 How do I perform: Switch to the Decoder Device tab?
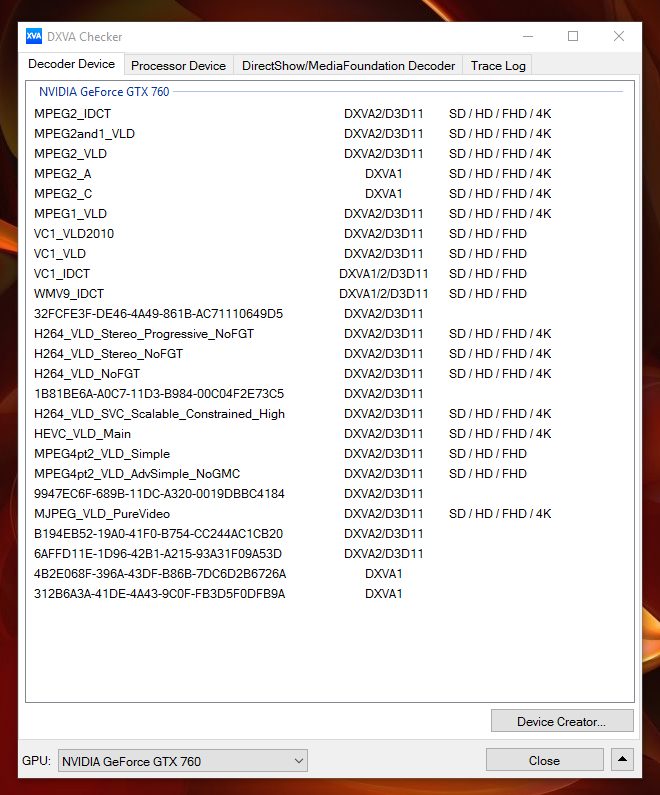click(71, 64)
